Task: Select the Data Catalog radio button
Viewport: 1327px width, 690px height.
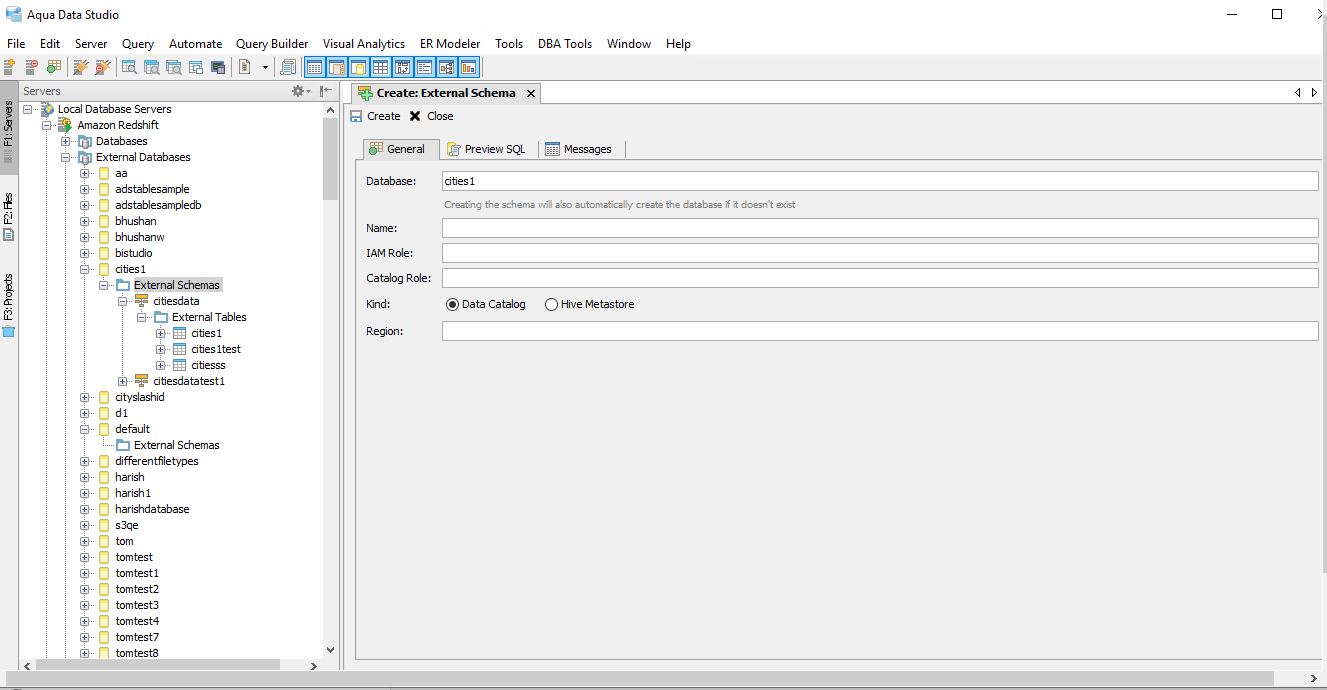Action: coord(452,304)
